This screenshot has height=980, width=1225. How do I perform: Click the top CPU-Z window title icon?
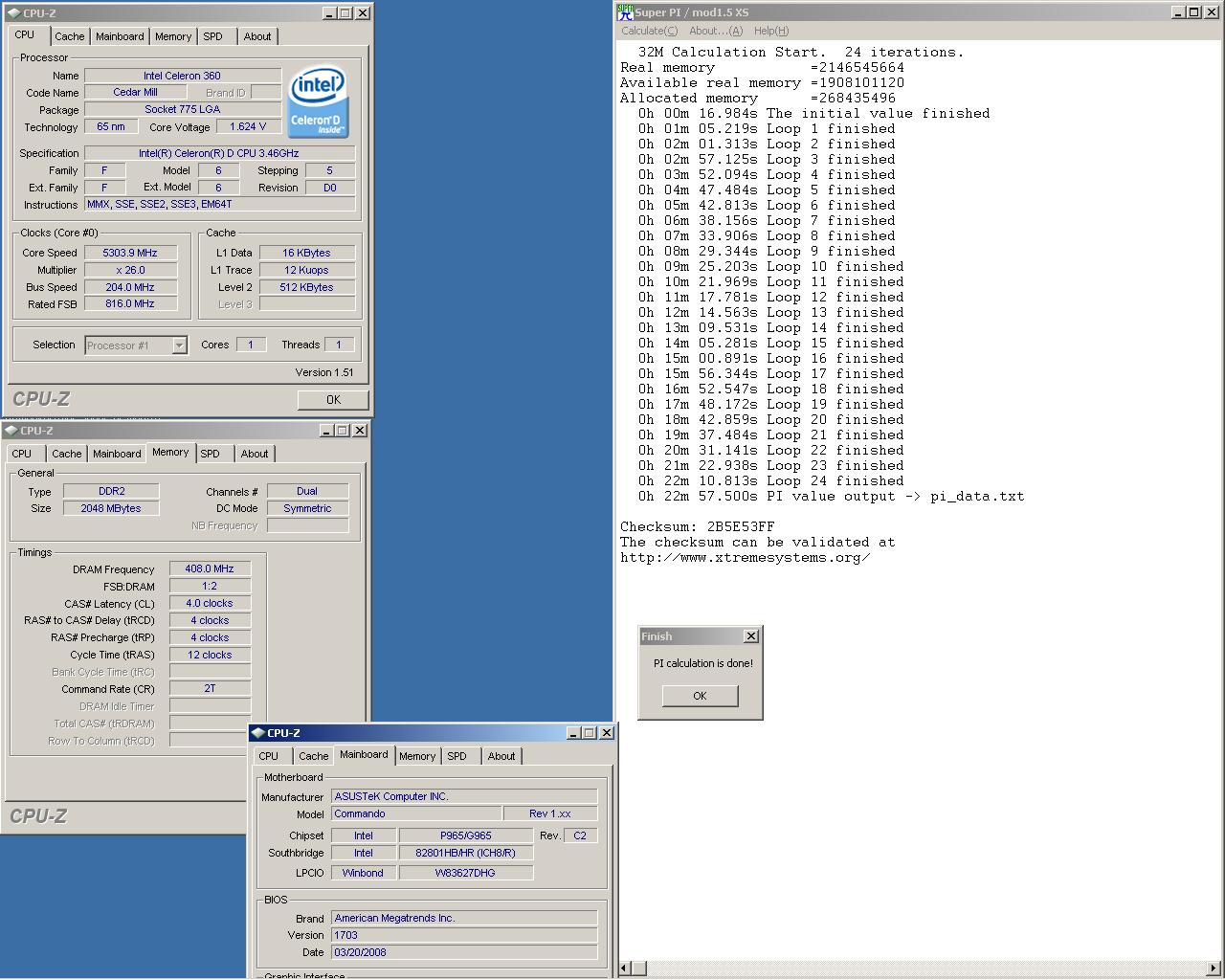point(12,13)
